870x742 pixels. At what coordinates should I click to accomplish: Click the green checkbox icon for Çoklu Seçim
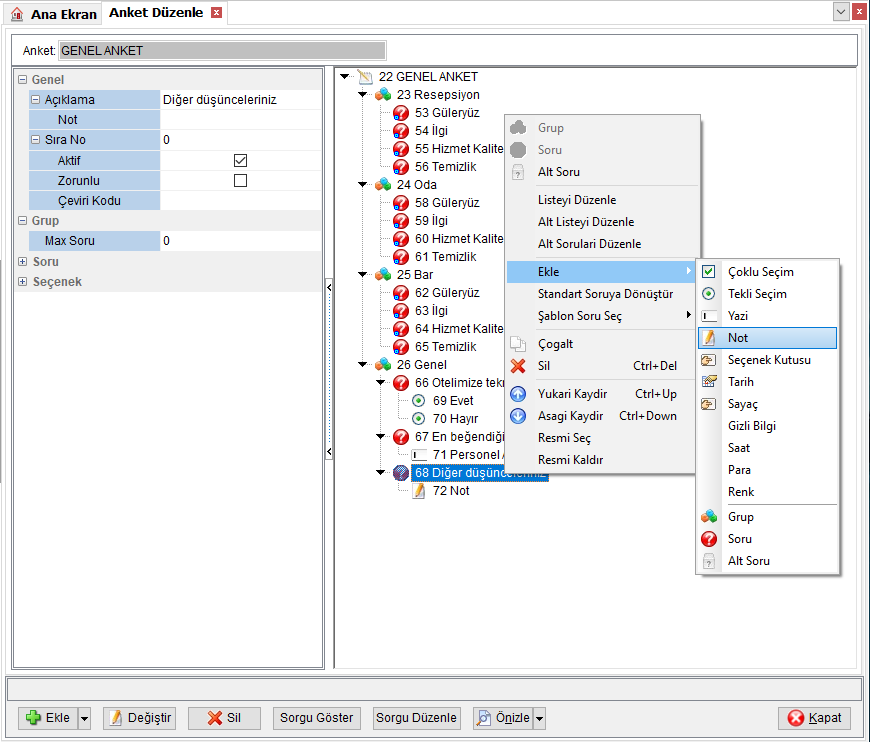tap(709, 272)
